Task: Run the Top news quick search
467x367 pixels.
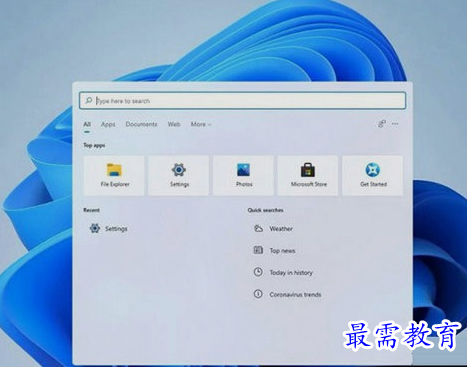Action: point(275,250)
